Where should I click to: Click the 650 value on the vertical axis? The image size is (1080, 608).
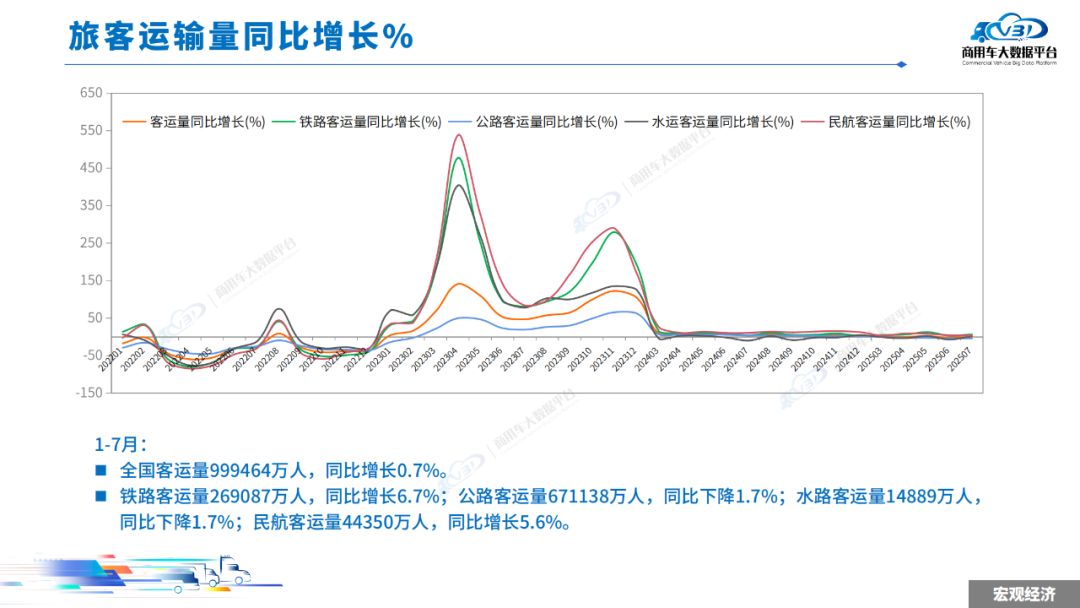[93, 91]
